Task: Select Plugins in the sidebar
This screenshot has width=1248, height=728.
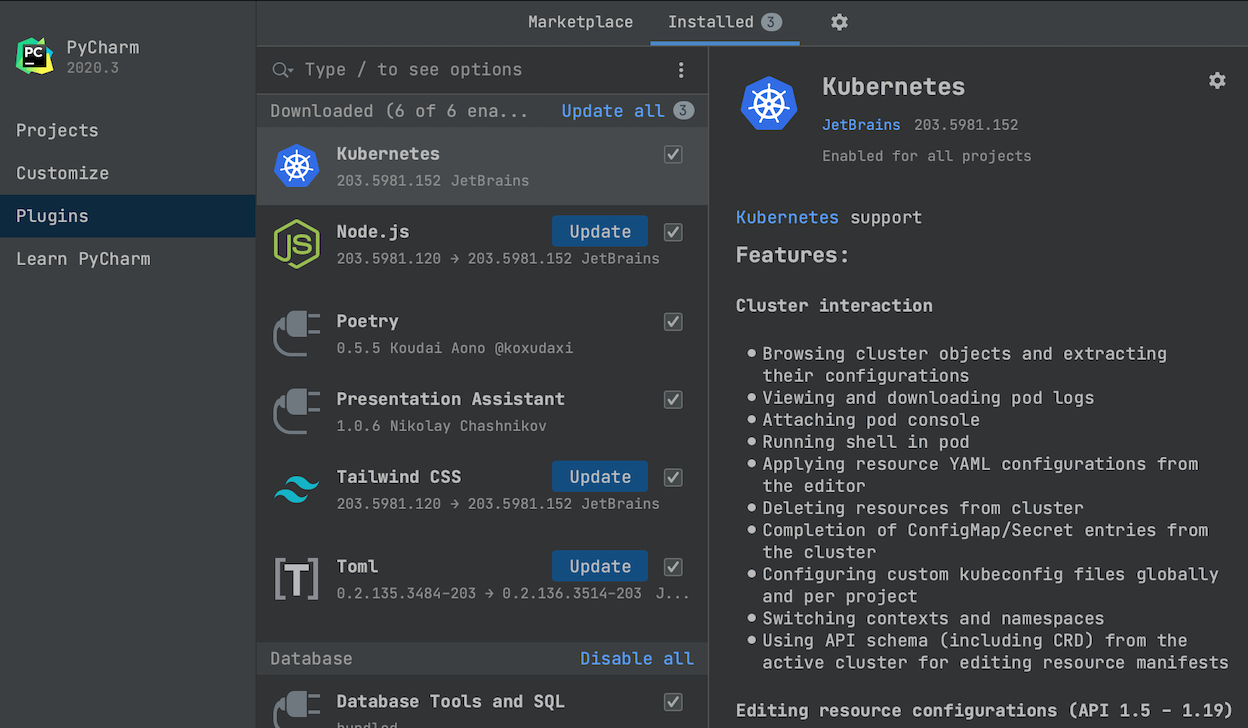Action: point(128,216)
